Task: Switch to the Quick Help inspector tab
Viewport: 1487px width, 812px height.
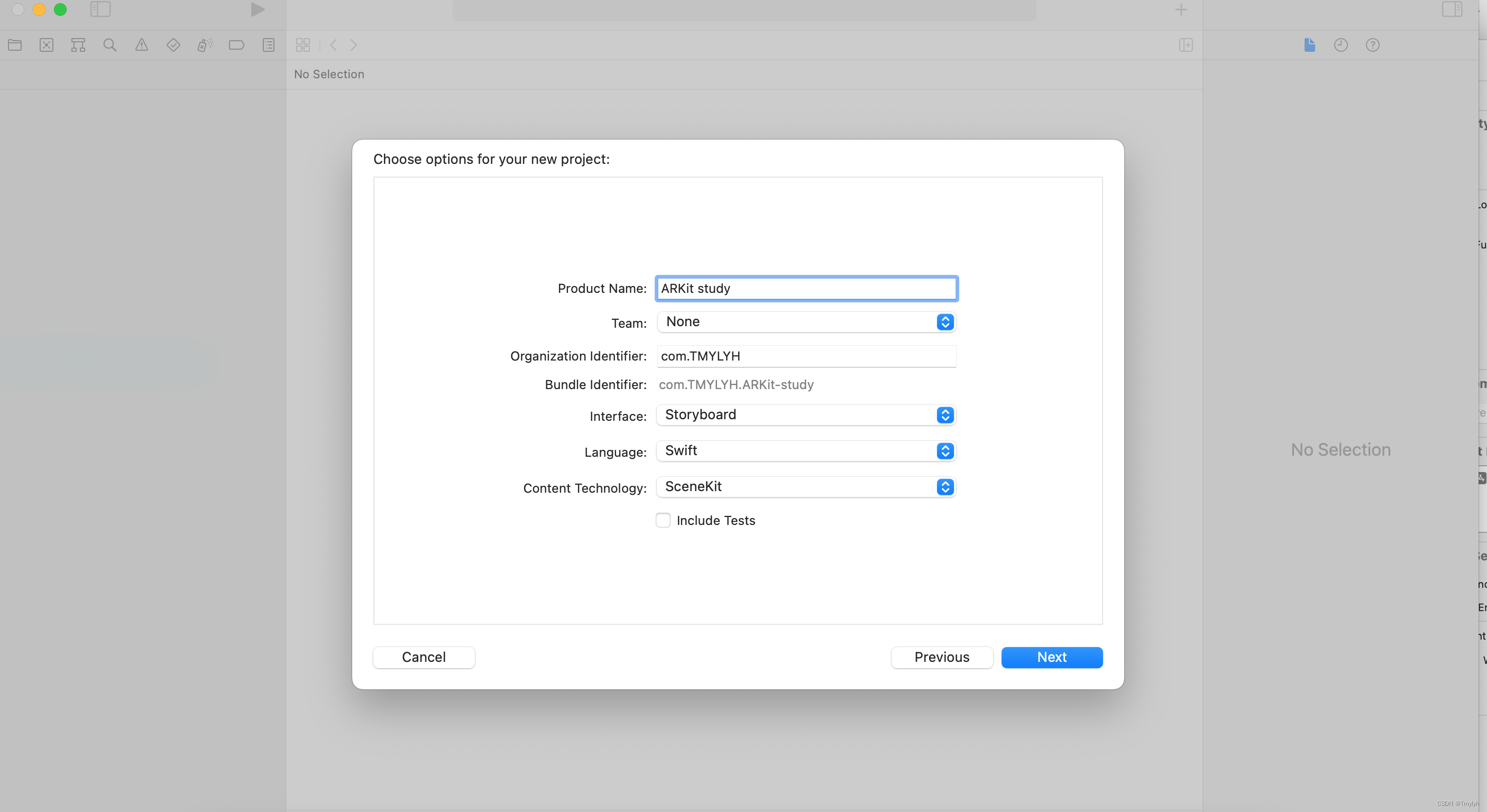Action: click(1373, 45)
